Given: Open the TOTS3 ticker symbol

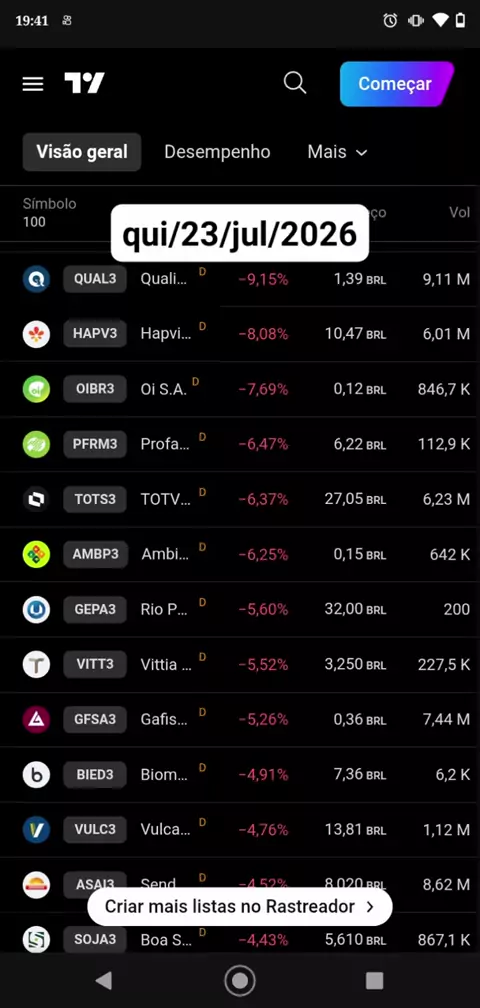Looking at the screenshot, I should tap(95, 500).
